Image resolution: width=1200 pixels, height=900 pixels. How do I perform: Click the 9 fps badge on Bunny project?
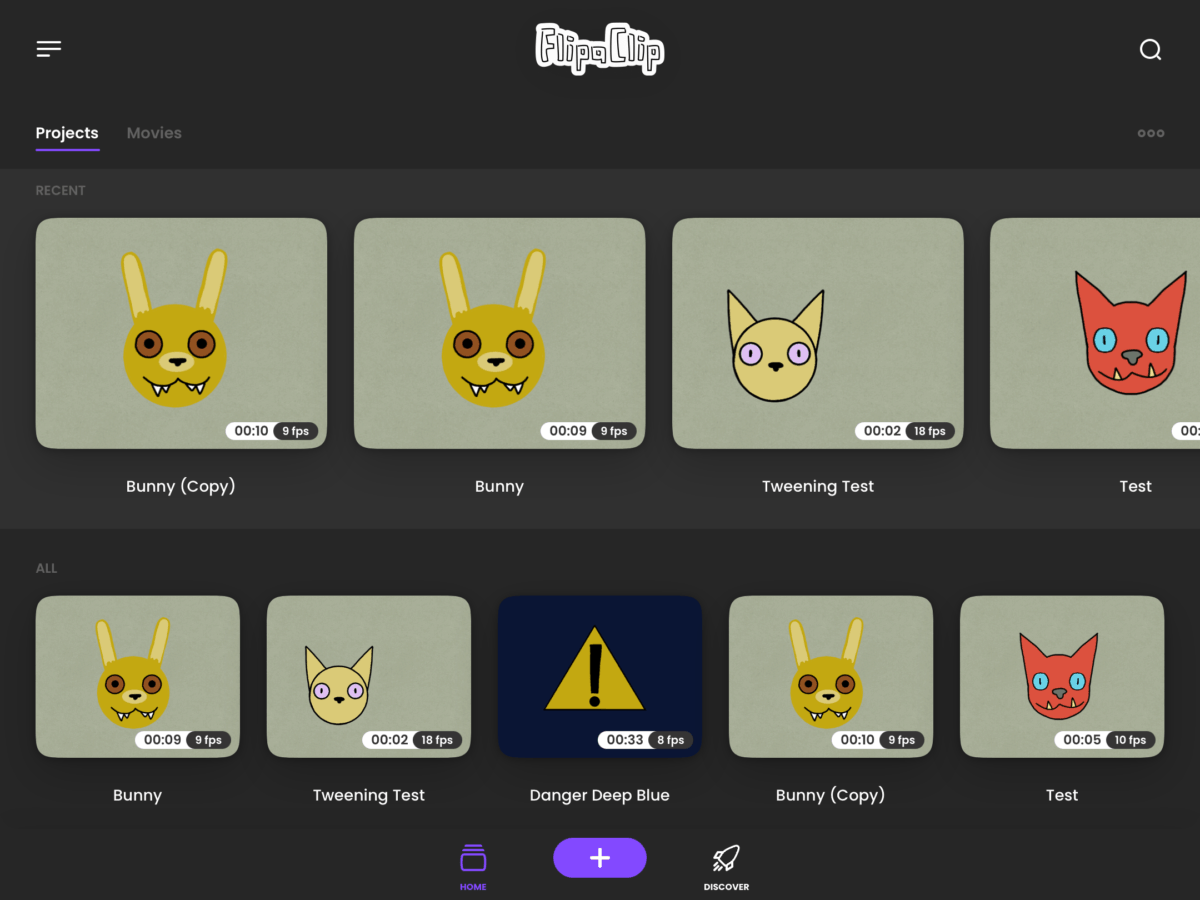pyautogui.click(x=614, y=430)
